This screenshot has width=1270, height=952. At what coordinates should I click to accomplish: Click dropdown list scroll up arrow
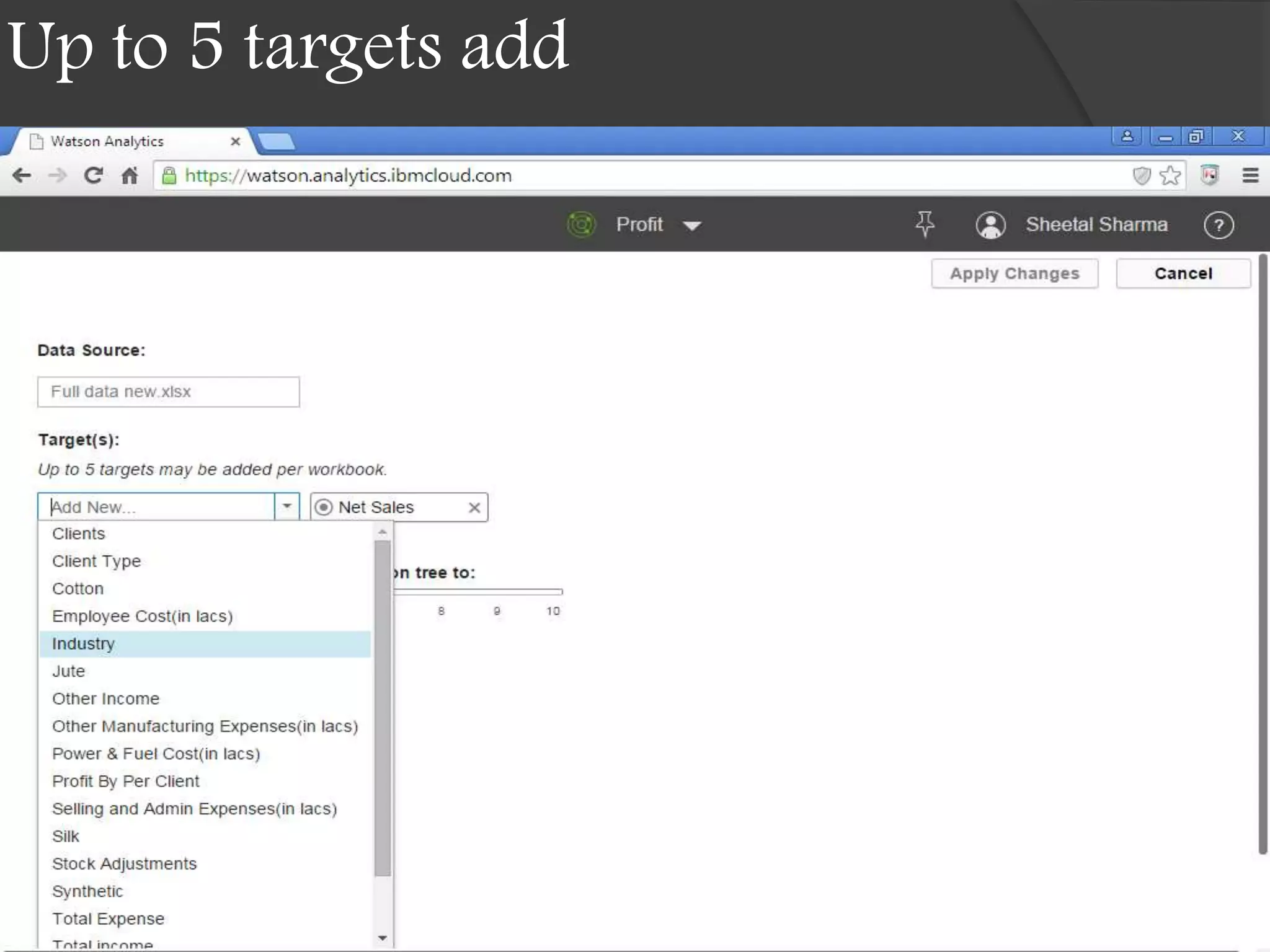383,532
